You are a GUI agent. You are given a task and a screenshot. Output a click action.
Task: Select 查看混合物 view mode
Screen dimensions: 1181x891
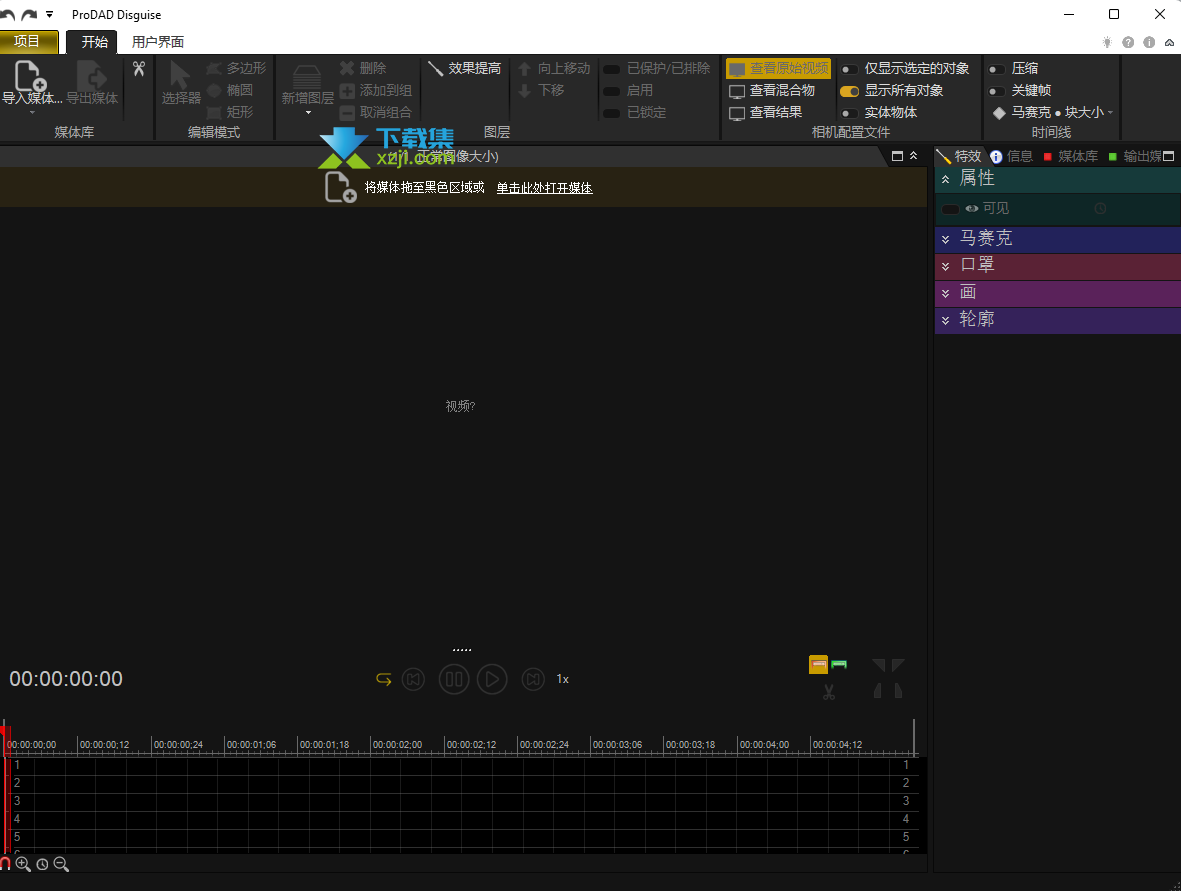pyautogui.click(x=772, y=90)
